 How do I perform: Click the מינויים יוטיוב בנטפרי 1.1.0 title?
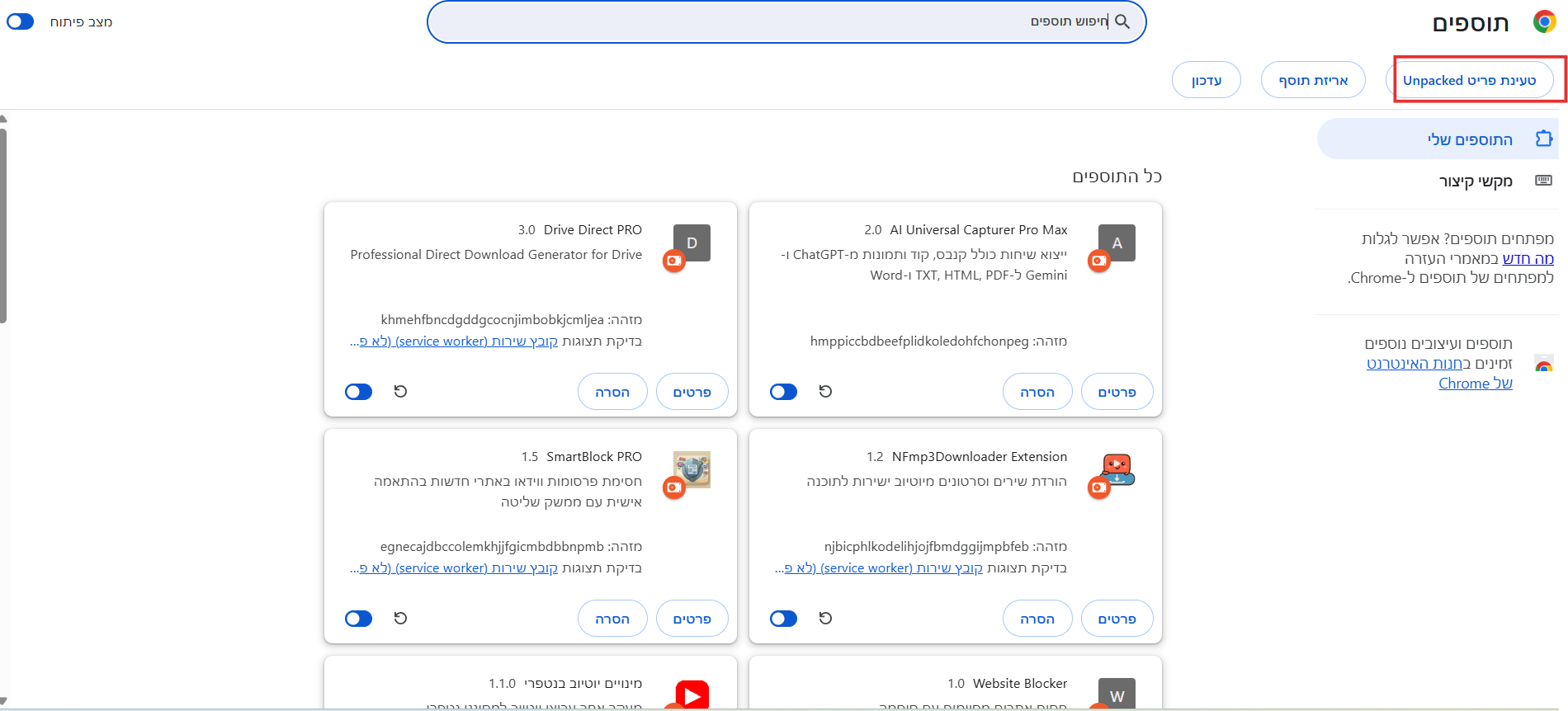click(565, 683)
